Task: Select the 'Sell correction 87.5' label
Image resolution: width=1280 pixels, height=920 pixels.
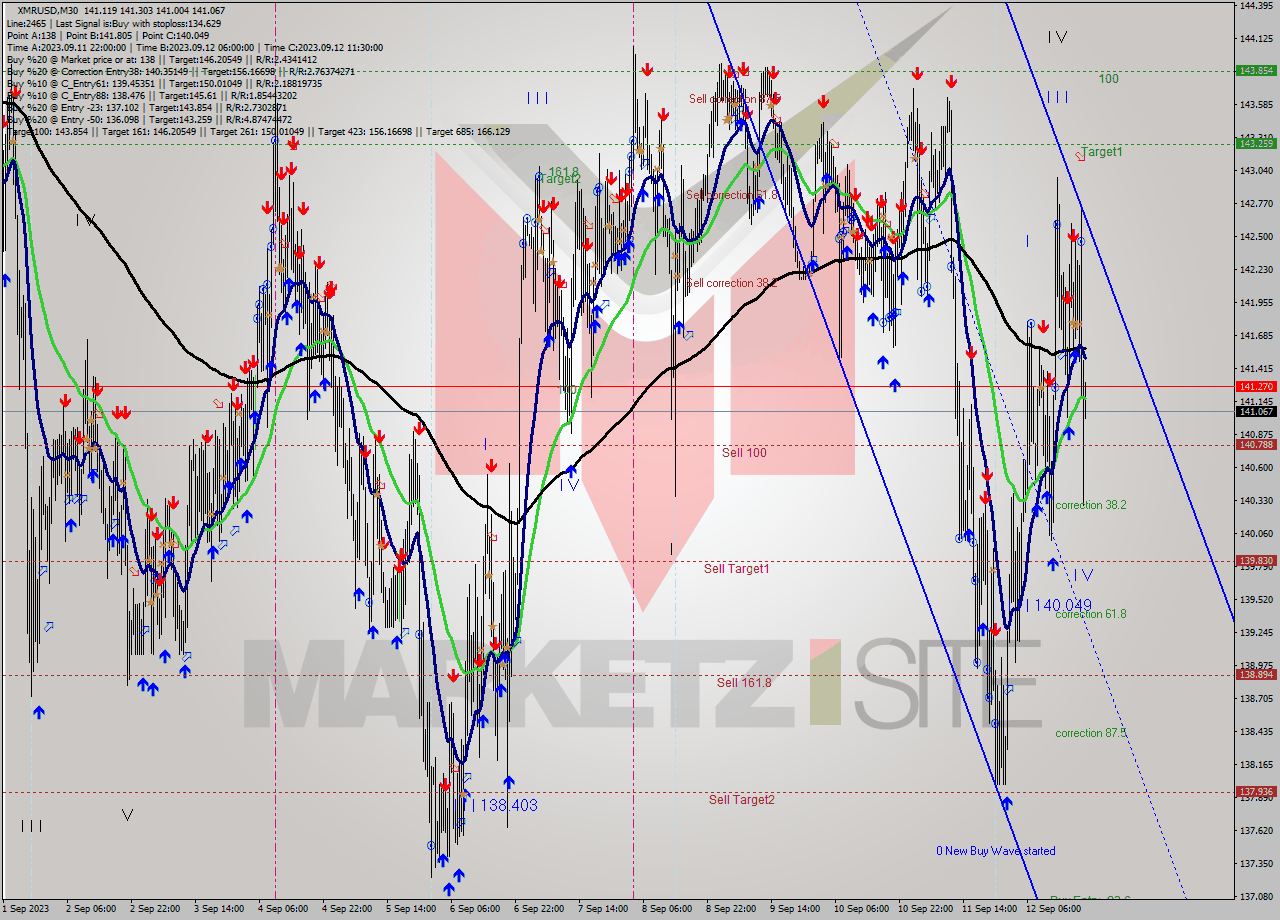Action: click(733, 99)
